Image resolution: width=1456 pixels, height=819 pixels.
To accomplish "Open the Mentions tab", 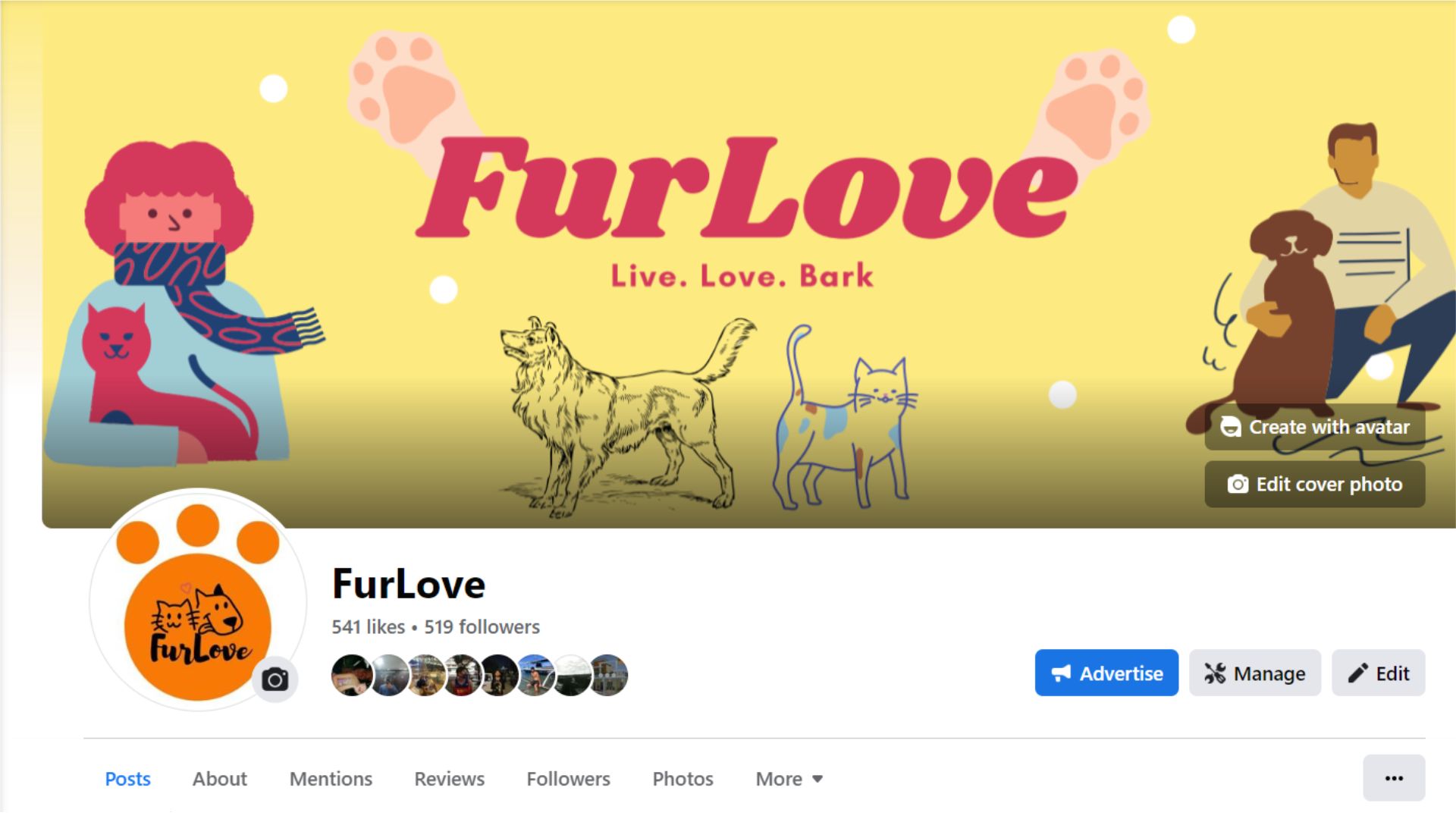I will point(331,779).
